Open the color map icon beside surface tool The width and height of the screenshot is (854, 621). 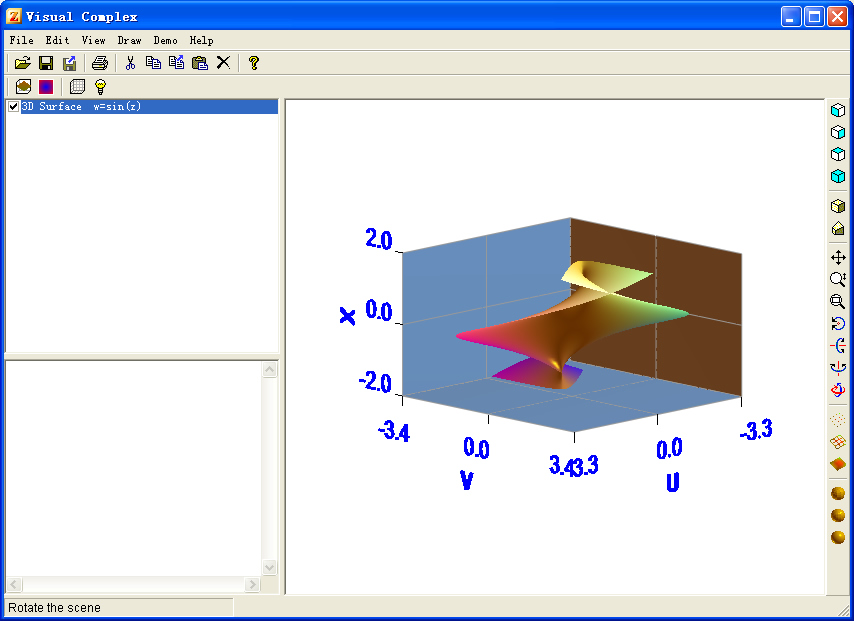point(45,86)
